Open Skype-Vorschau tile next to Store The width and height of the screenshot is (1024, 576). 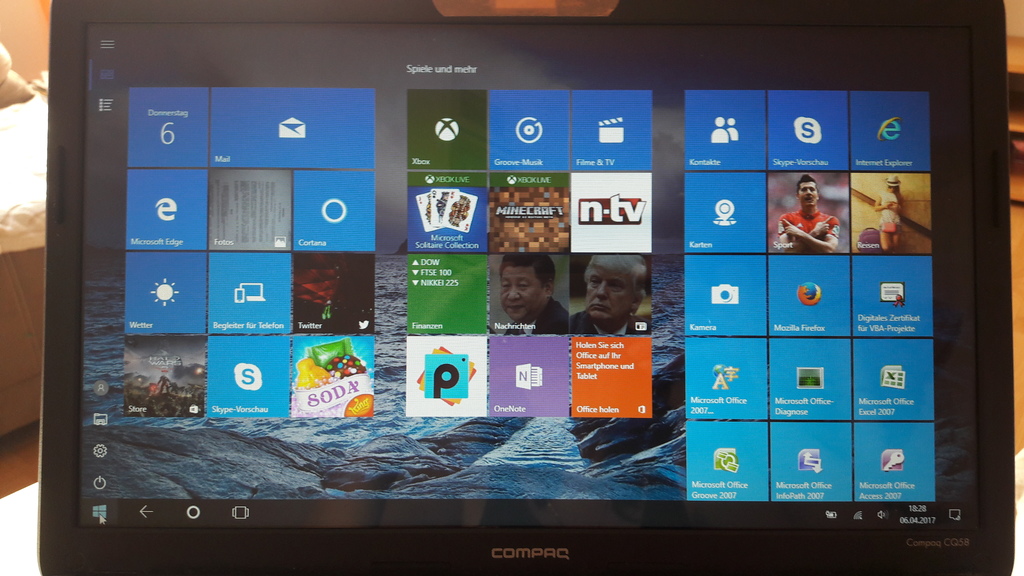tap(249, 377)
